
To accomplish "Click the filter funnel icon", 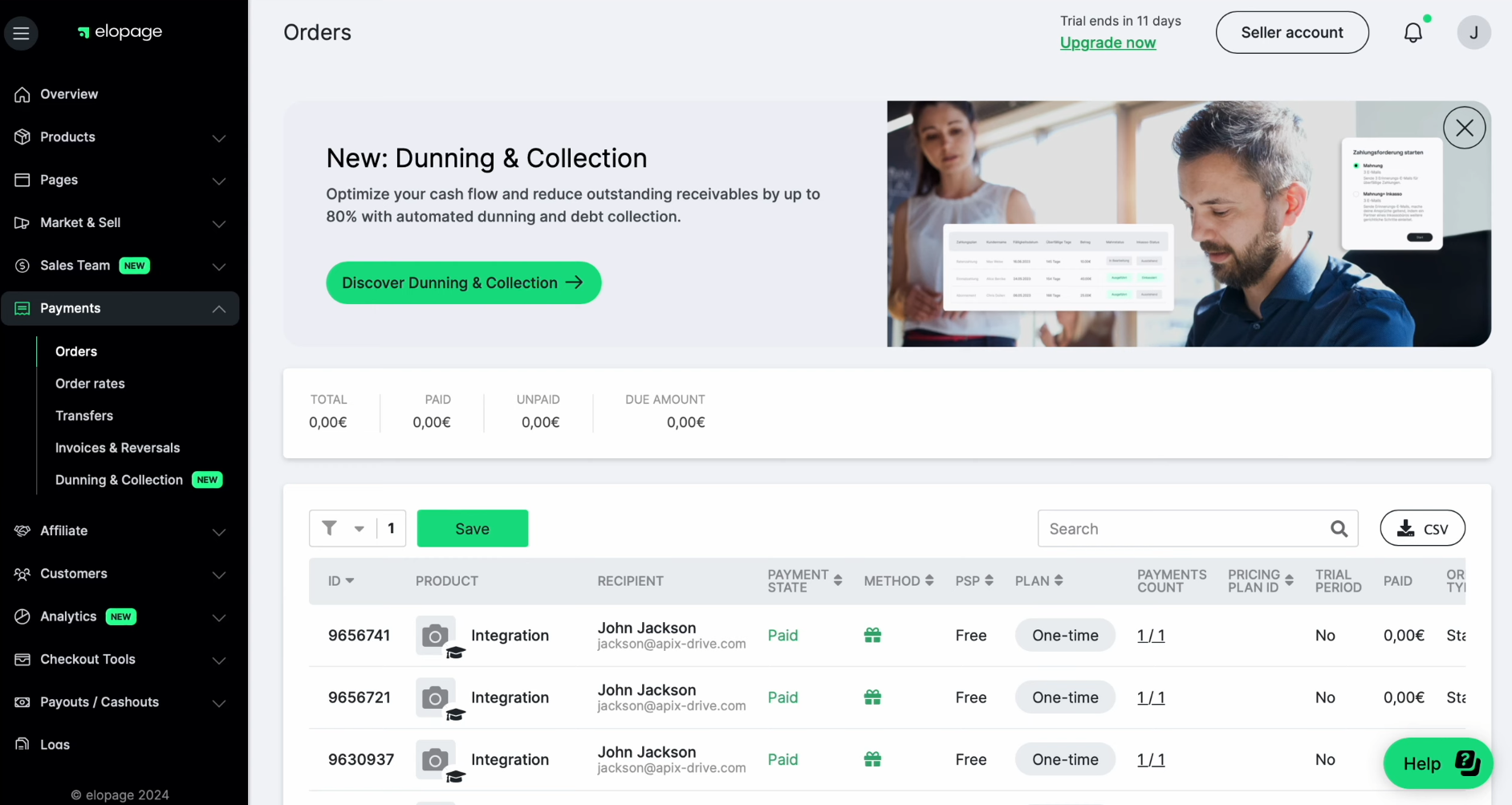I will click(329, 528).
